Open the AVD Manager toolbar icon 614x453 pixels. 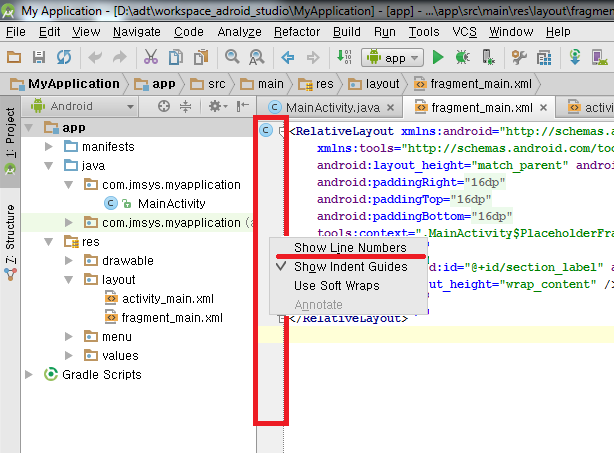tap(600, 58)
